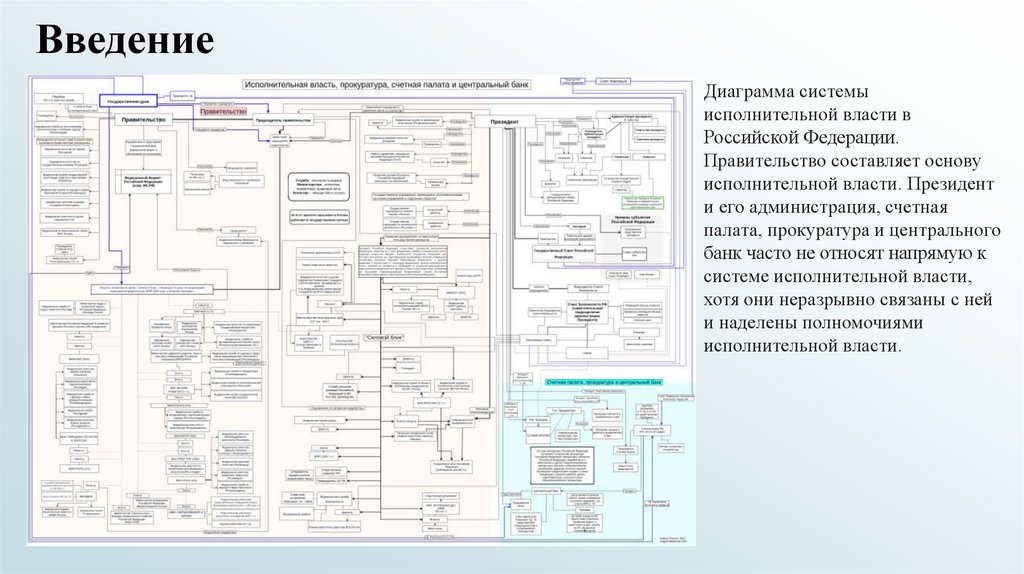This screenshot has height=574, width=1024.
Task: Click the bold white "Правительство" box
Action: point(144,120)
